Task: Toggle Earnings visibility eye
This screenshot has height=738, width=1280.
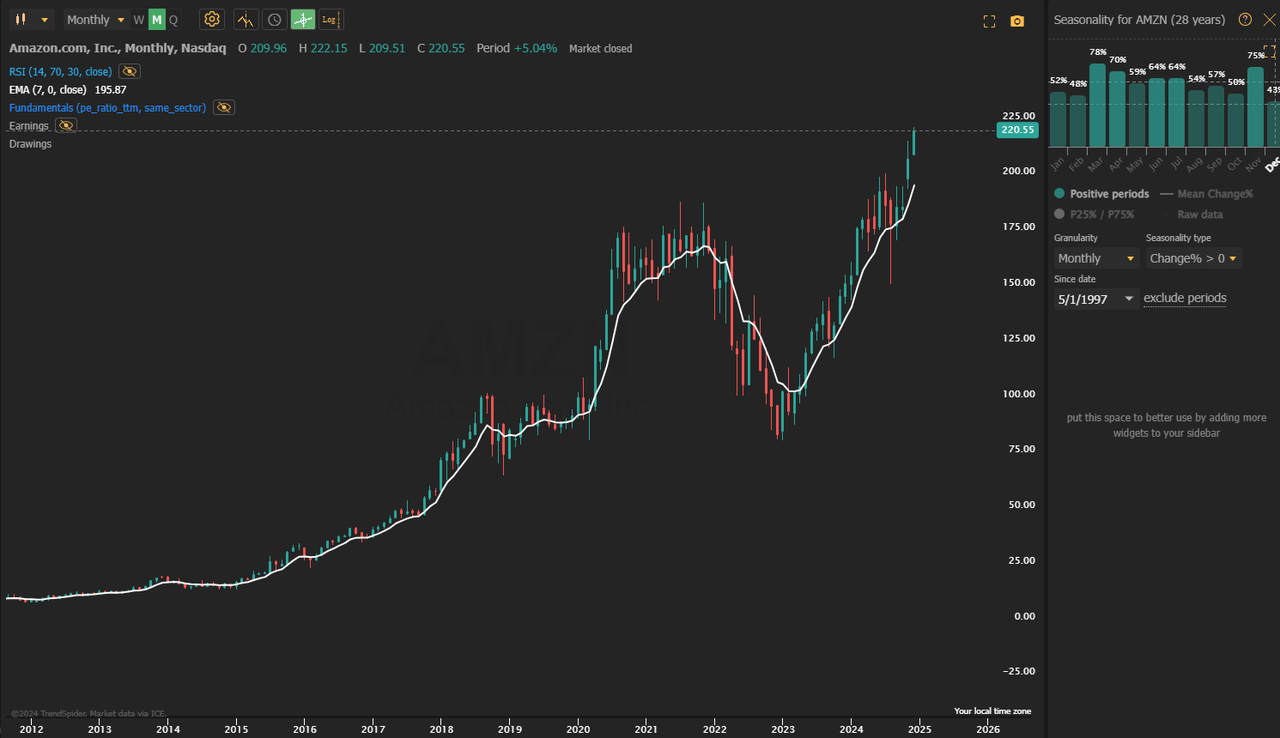Action: click(66, 125)
